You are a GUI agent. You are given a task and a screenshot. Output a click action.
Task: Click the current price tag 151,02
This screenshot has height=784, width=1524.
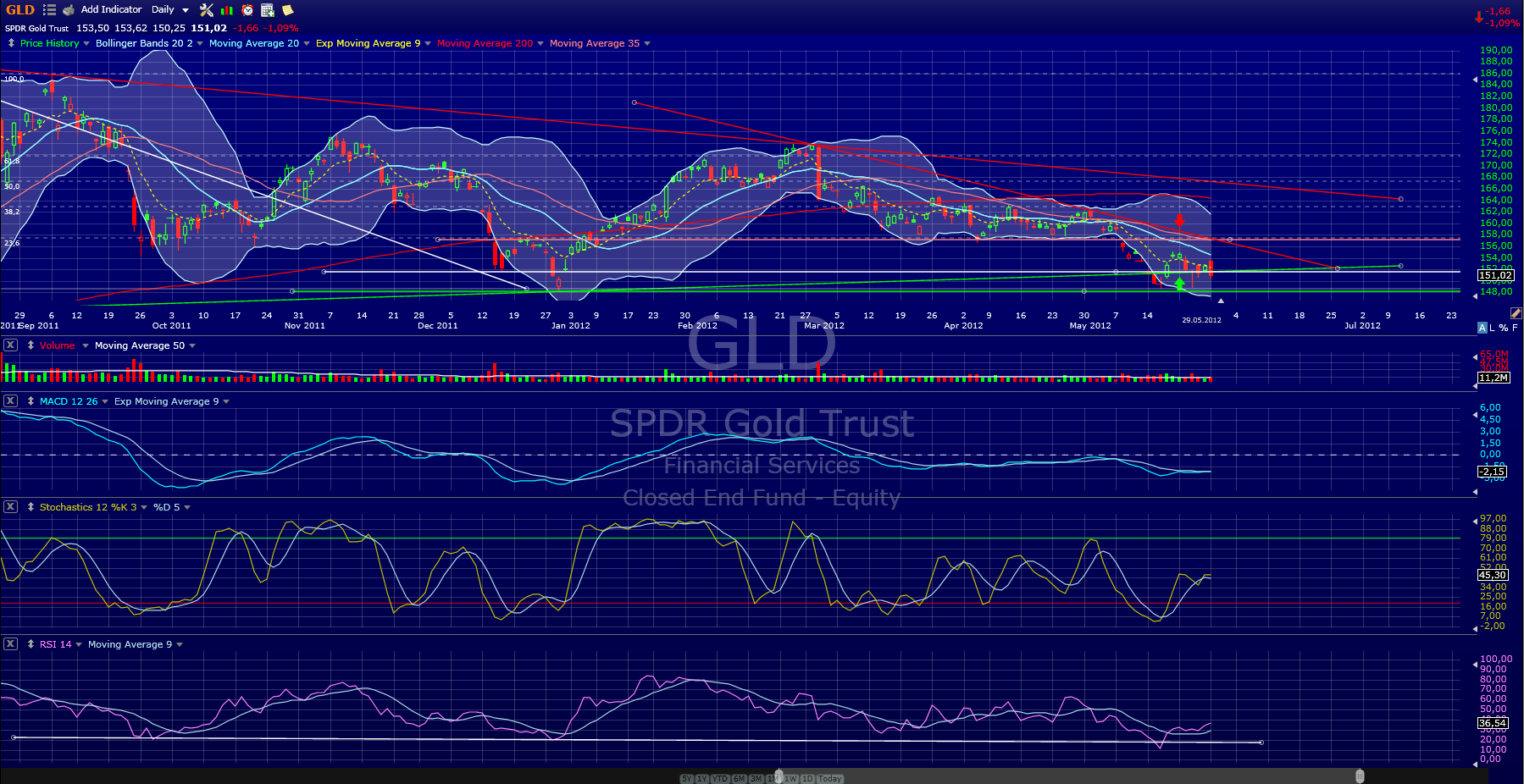pos(1495,275)
